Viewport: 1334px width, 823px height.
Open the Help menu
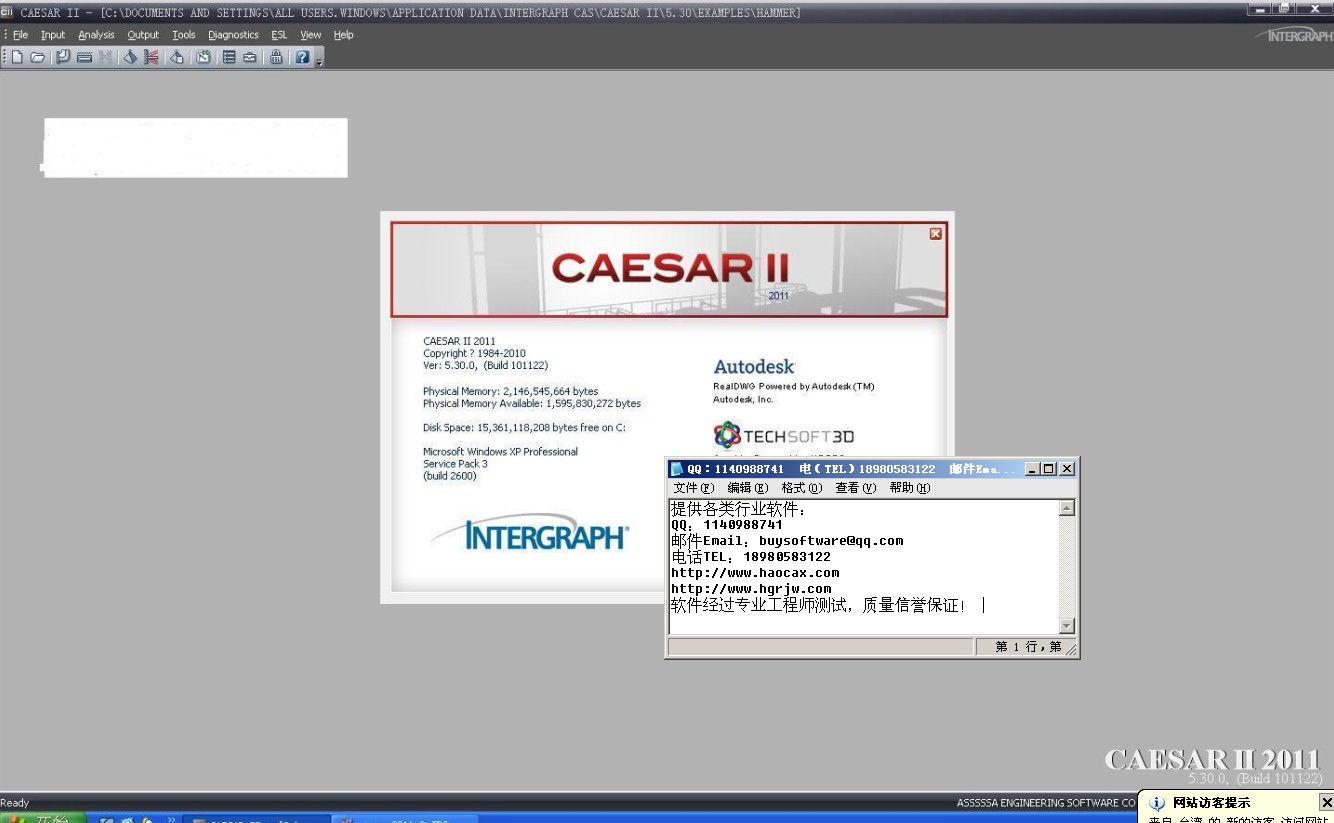pos(344,35)
